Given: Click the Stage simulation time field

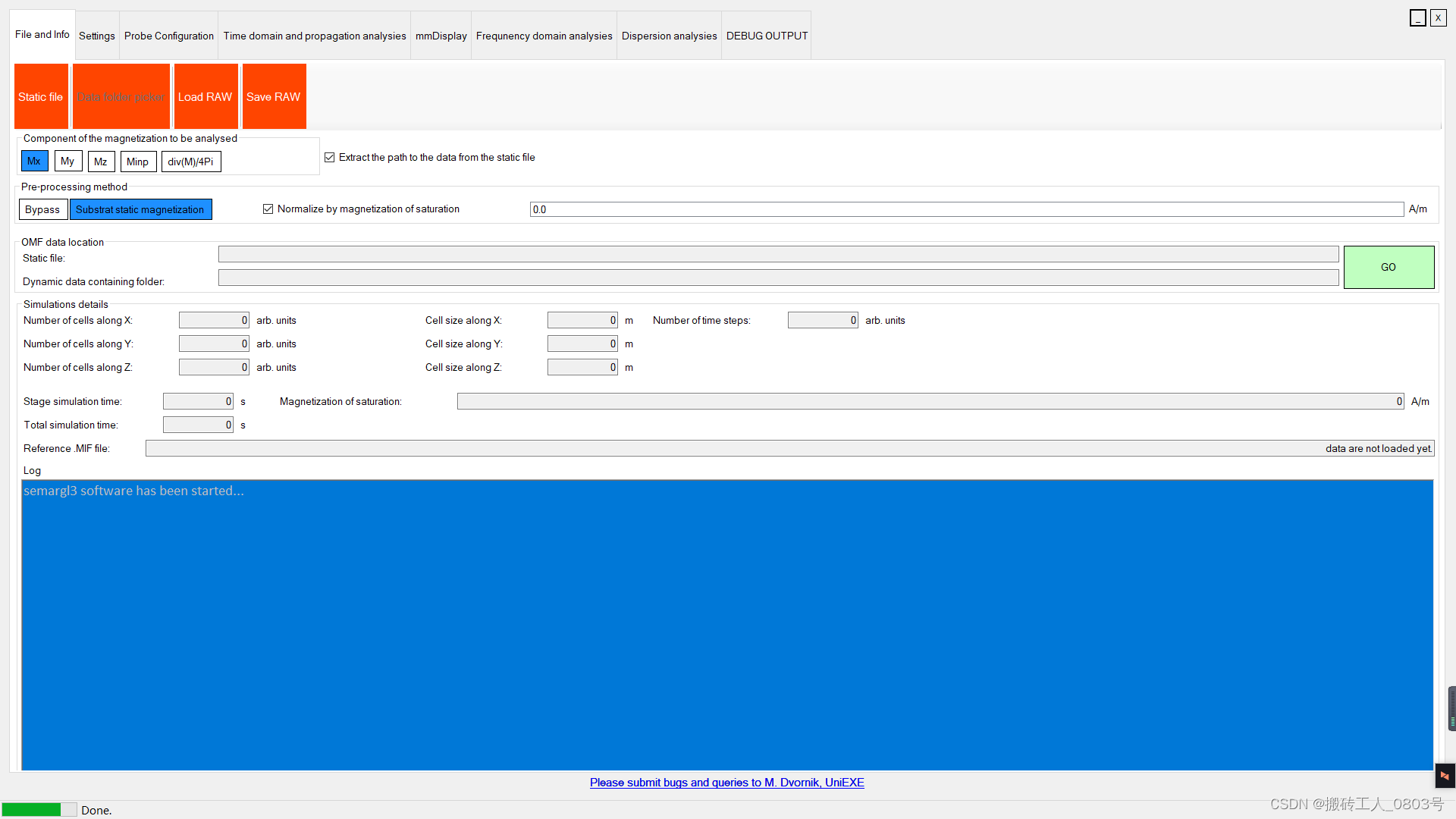Looking at the screenshot, I should tap(198, 401).
